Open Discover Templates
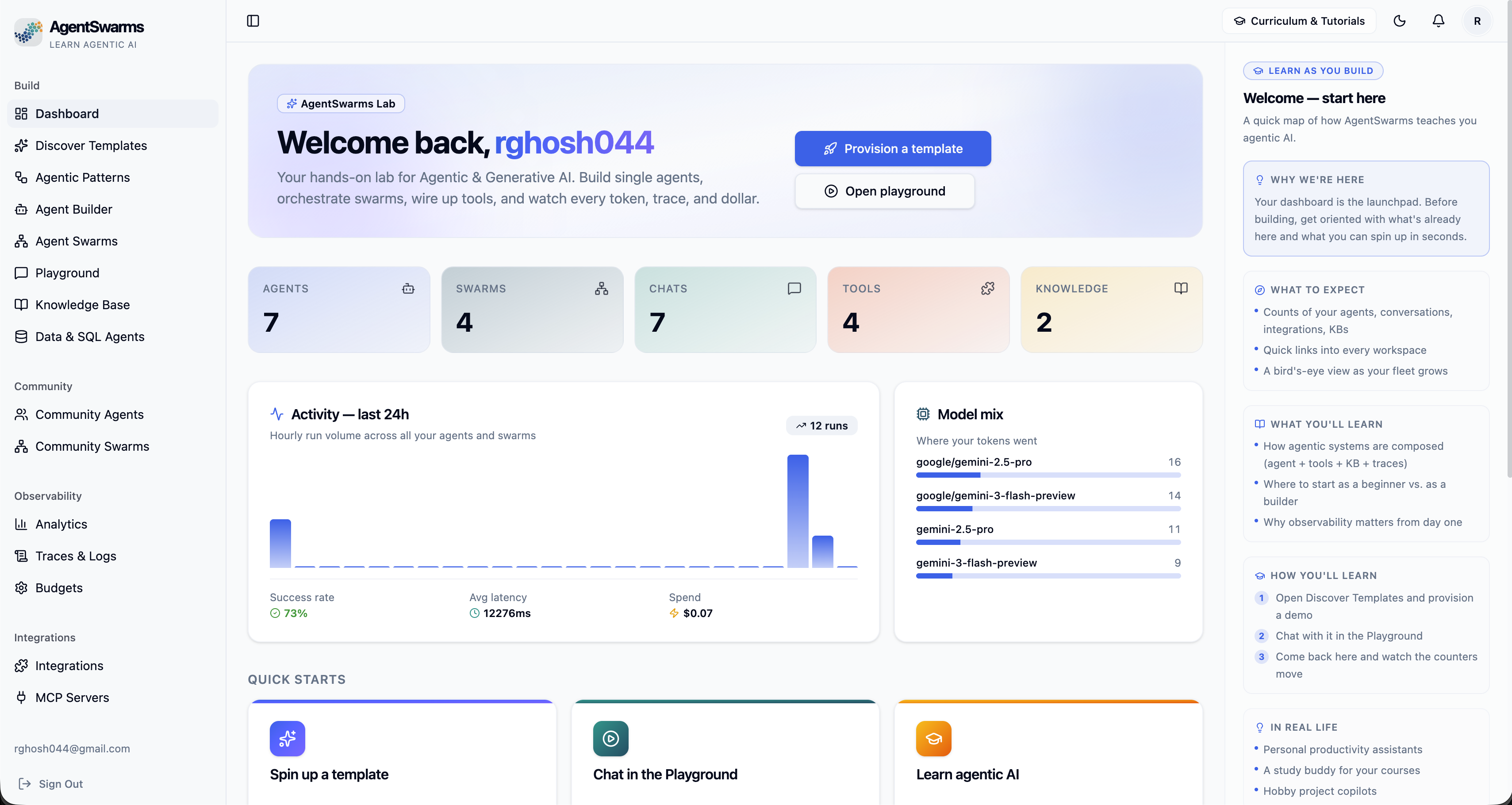 (91, 145)
